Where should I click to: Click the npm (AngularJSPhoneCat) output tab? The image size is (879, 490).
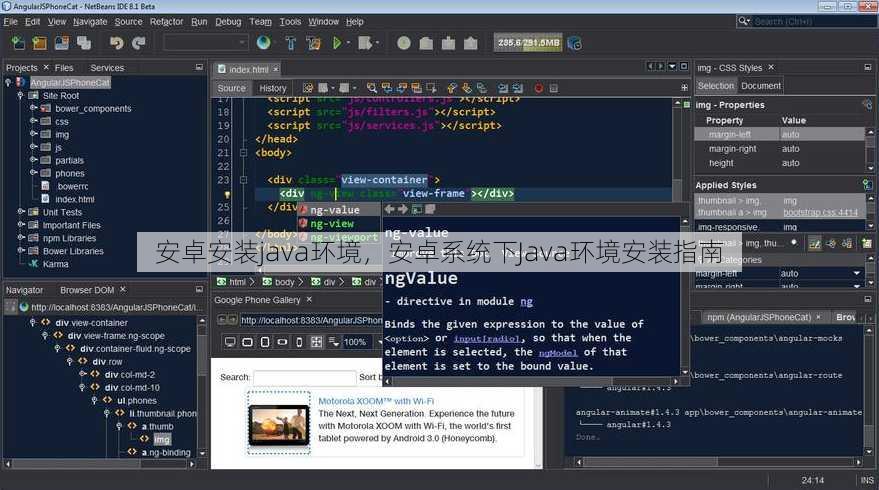point(759,317)
